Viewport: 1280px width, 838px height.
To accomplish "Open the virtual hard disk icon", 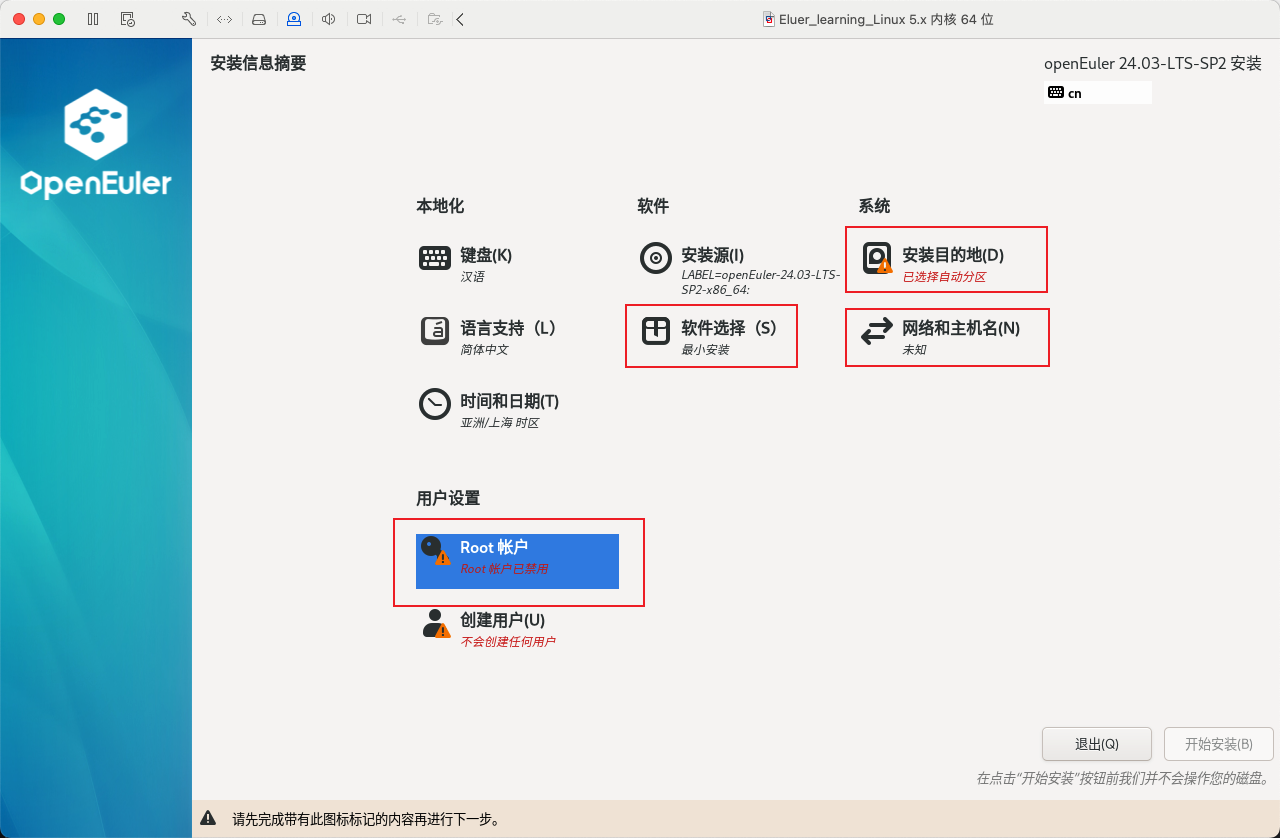I will [x=259, y=18].
